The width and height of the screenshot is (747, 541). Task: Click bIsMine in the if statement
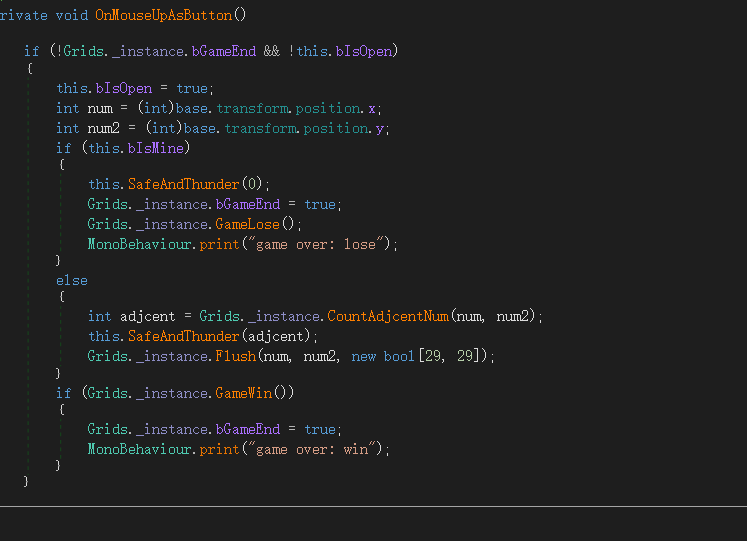point(156,148)
